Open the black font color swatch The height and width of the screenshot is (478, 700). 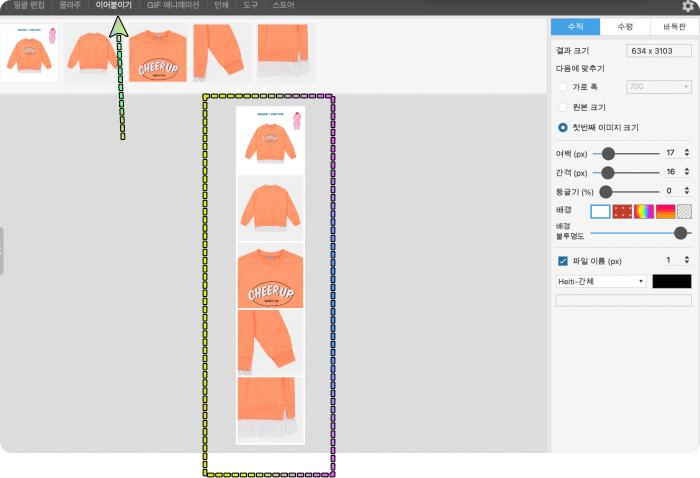tap(671, 281)
